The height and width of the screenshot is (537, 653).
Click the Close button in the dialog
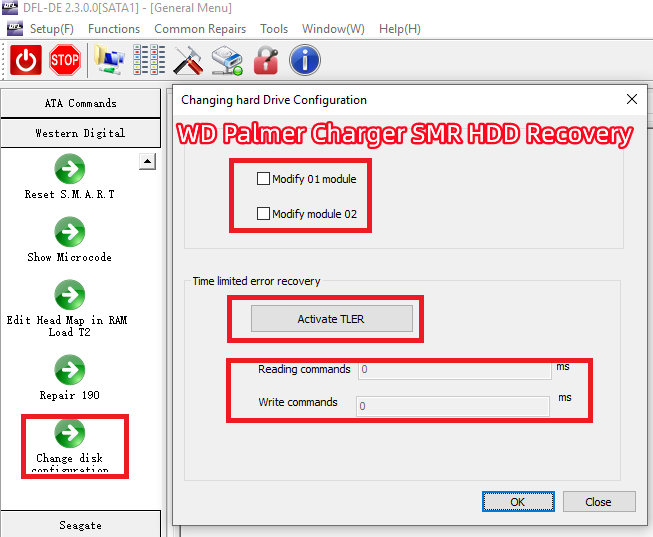[599, 502]
